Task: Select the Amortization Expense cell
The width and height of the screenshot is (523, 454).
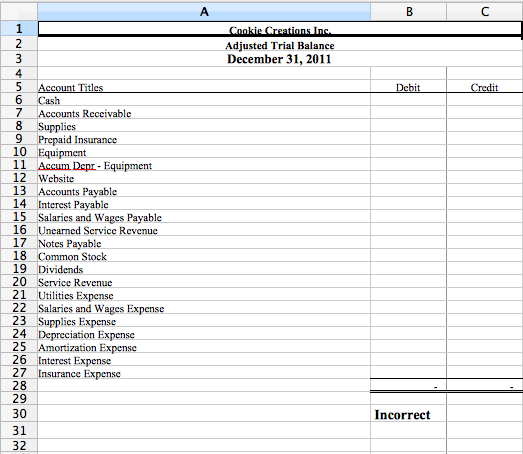Action: [204, 347]
